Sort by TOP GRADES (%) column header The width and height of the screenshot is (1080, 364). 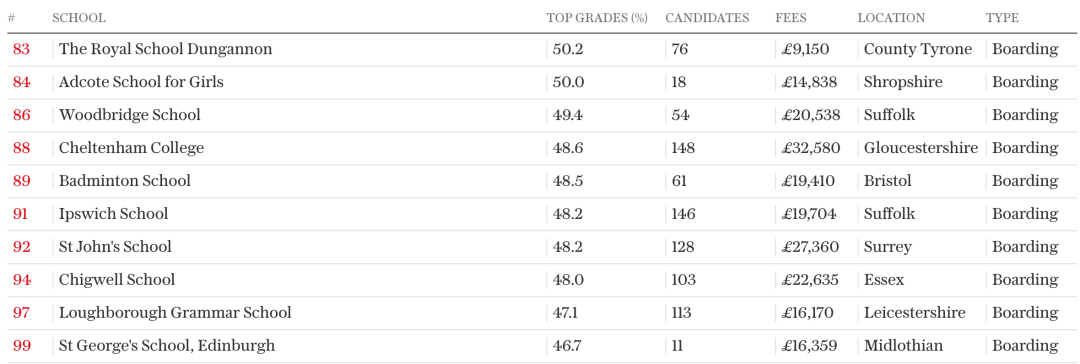coord(597,18)
